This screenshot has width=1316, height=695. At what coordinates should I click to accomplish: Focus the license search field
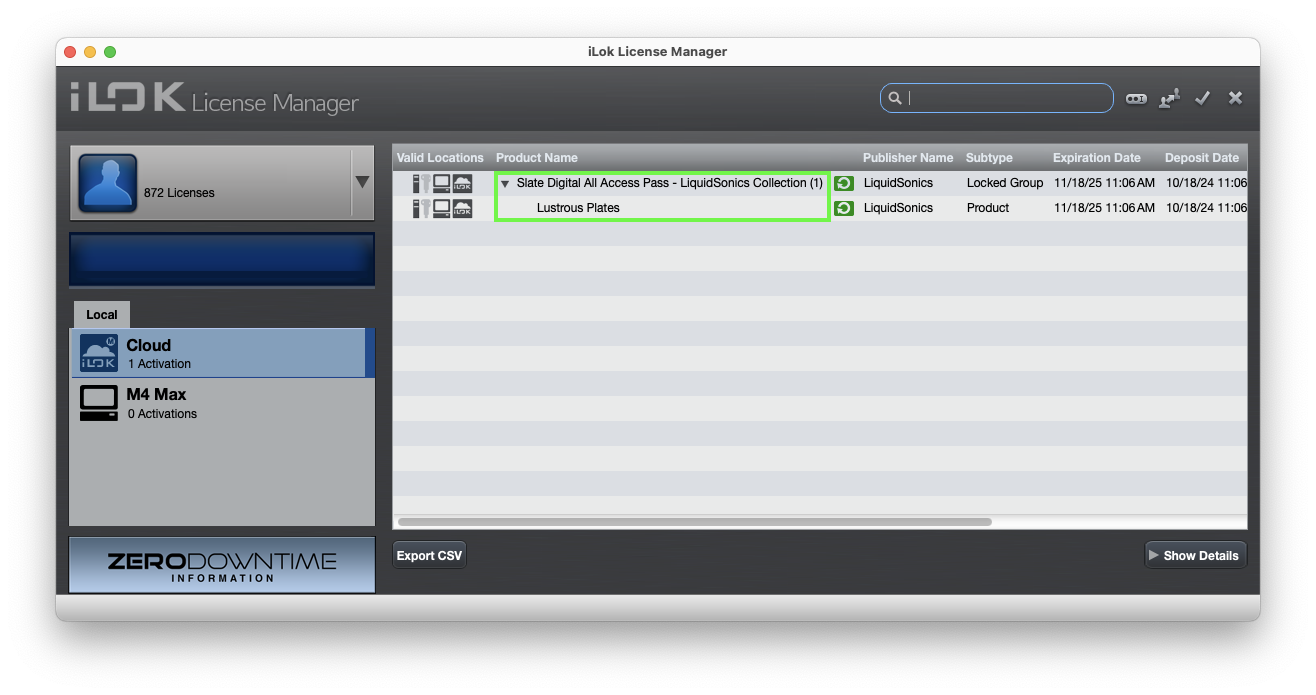[x=997, y=98]
